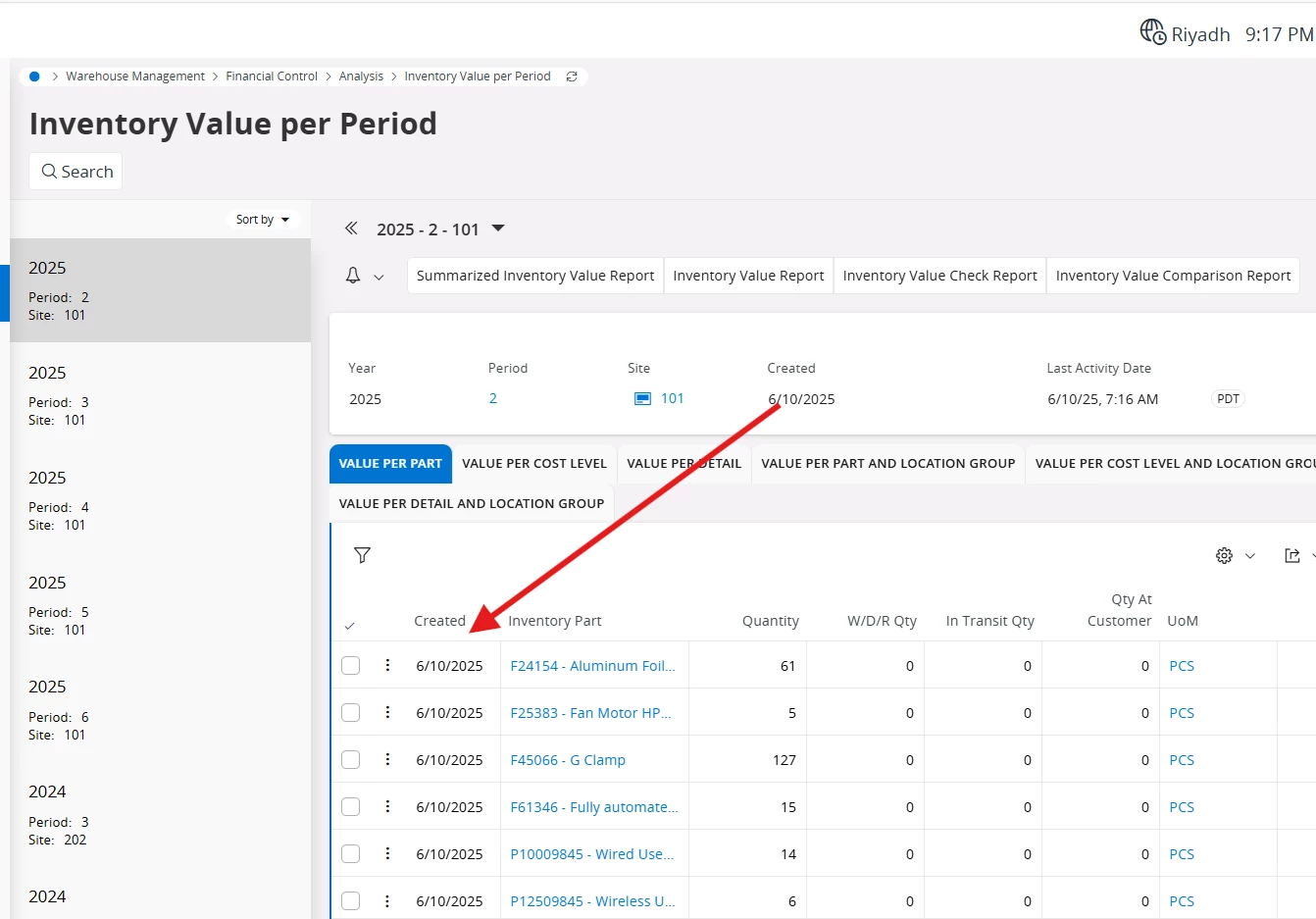Select the 2025 Period 4 record
Viewport: 1316px width, 919px height.
tap(161, 500)
